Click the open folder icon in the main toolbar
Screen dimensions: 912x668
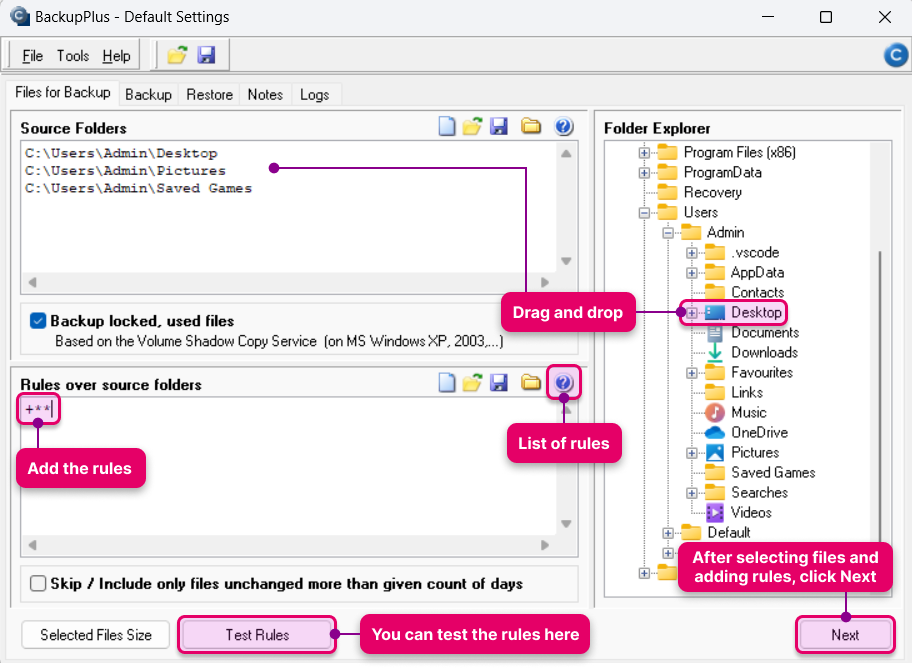(x=177, y=55)
